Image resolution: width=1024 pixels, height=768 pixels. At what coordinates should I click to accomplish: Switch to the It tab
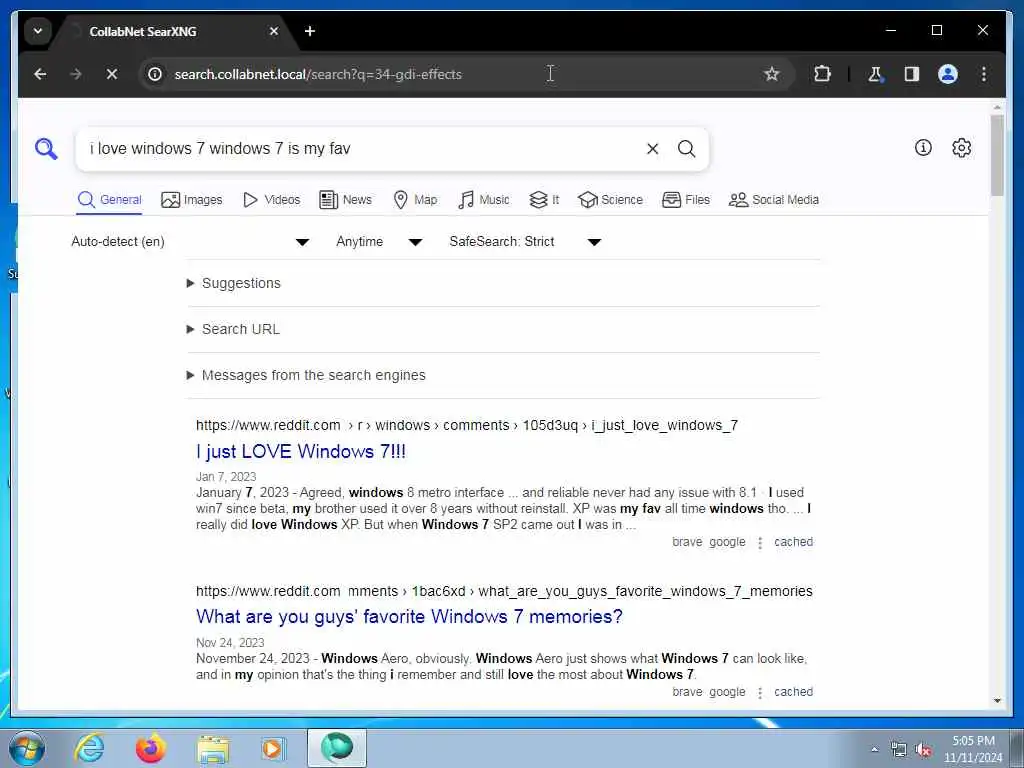(544, 200)
